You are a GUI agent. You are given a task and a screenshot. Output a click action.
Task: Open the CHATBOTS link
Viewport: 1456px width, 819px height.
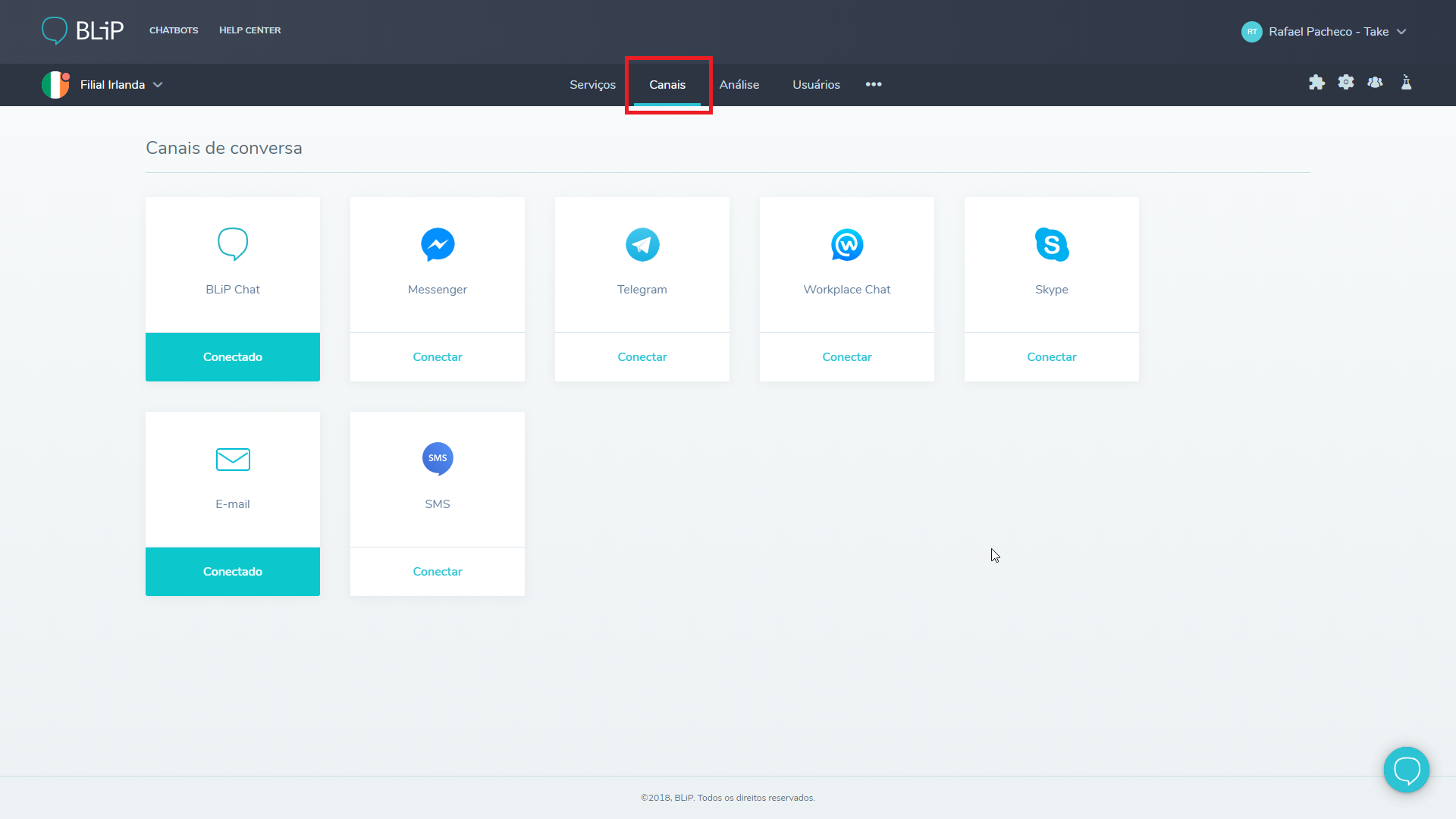tap(174, 30)
